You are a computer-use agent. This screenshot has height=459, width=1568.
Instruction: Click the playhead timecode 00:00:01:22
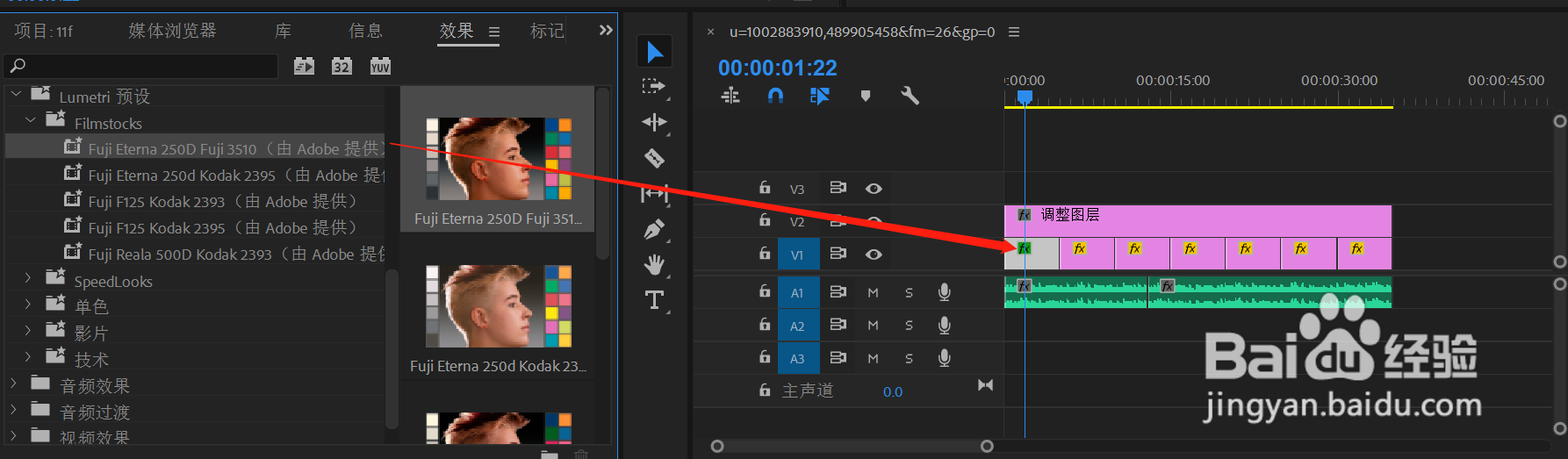pos(777,68)
